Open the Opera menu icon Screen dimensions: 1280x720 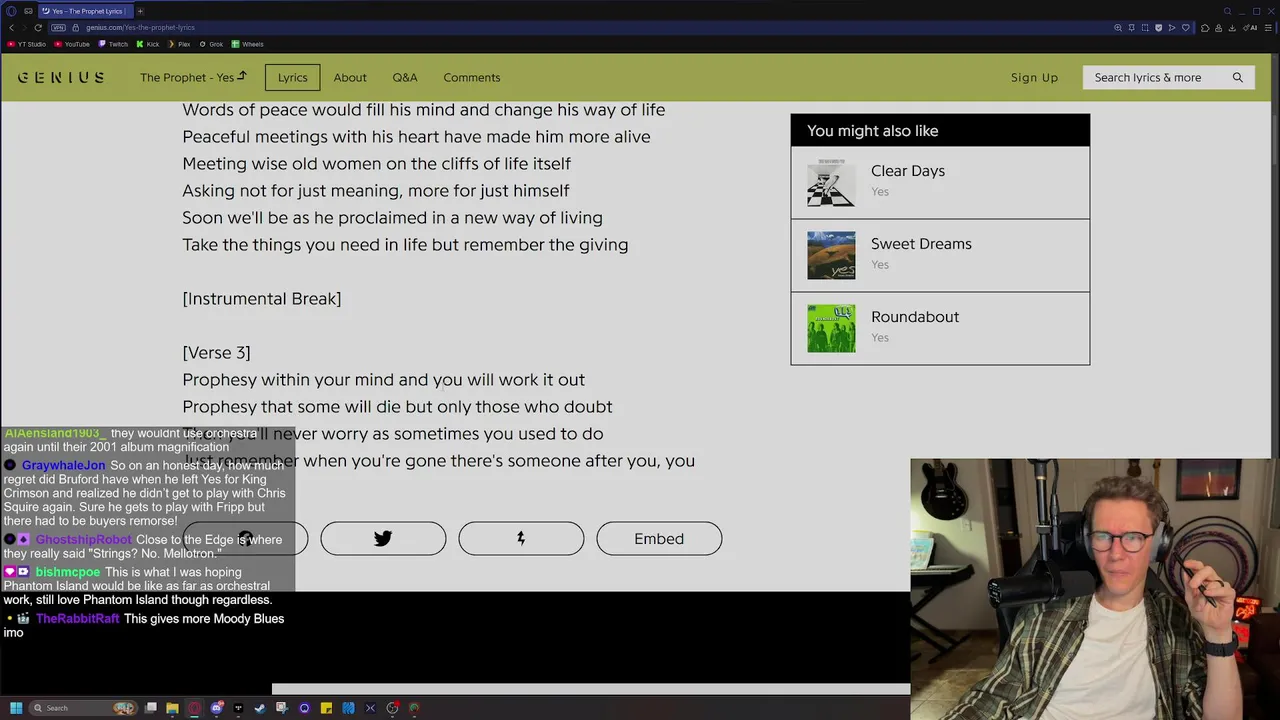point(12,11)
